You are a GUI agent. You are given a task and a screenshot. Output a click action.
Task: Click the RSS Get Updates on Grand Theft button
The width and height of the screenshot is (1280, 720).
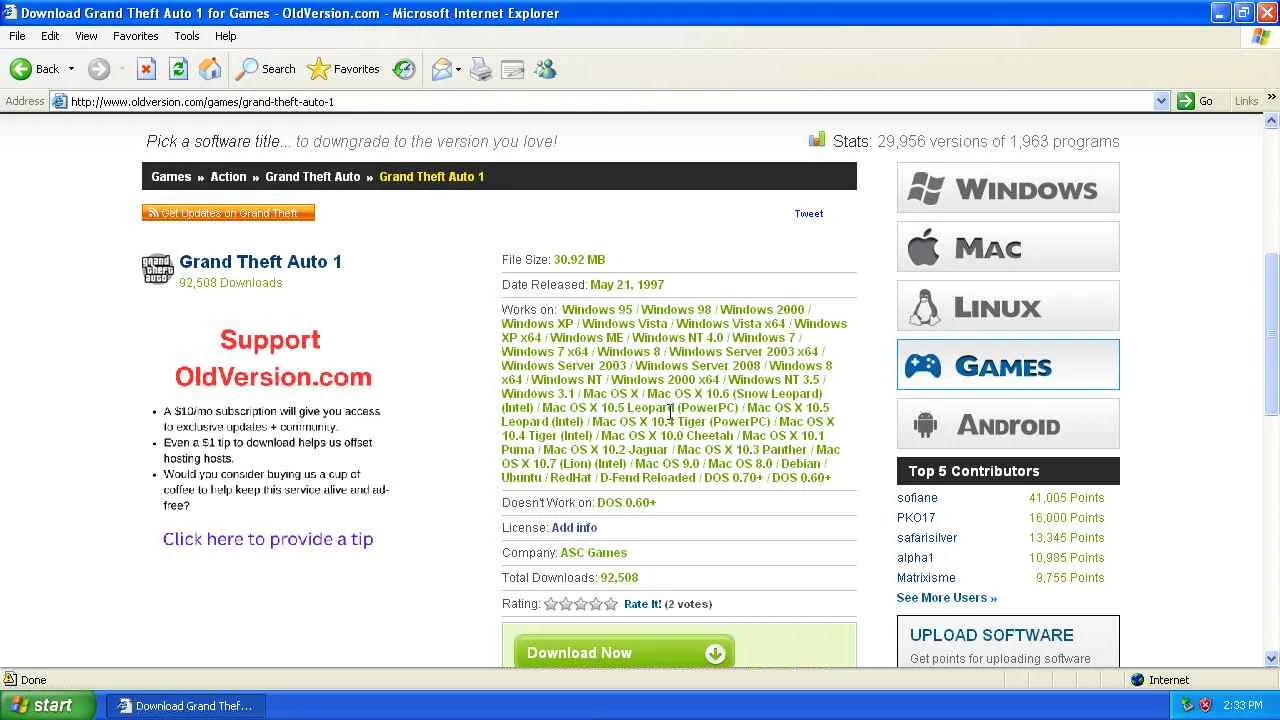coord(228,213)
